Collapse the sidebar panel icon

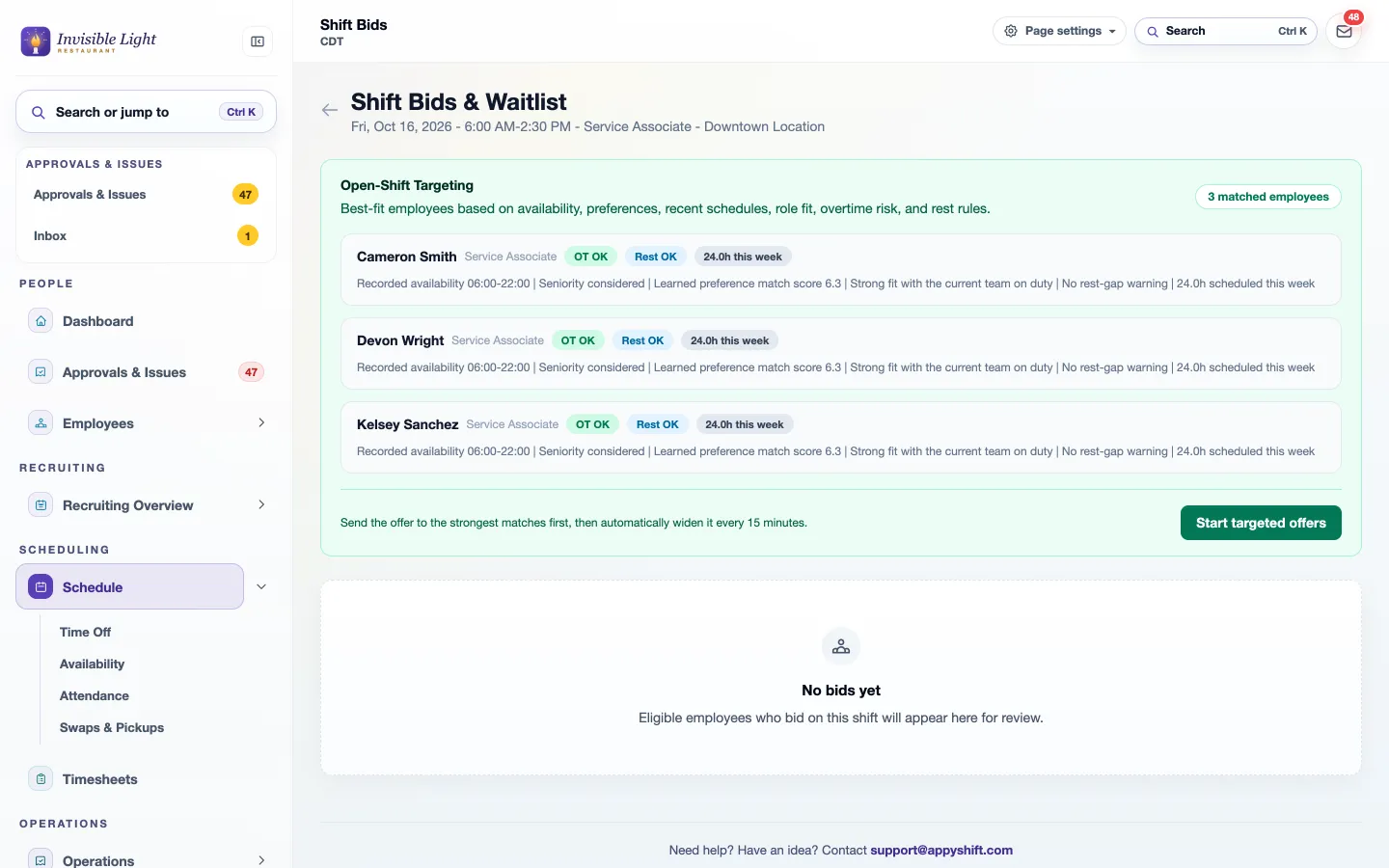[258, 41]
